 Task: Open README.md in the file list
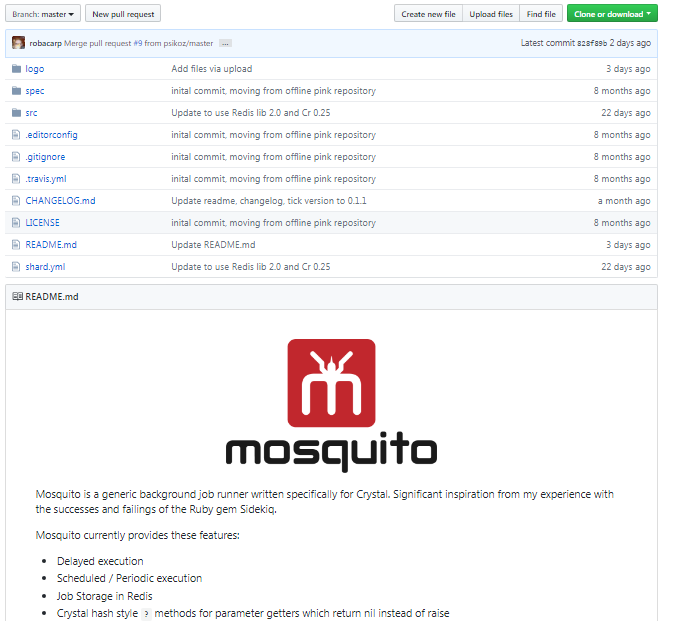(x=51, y=245)
